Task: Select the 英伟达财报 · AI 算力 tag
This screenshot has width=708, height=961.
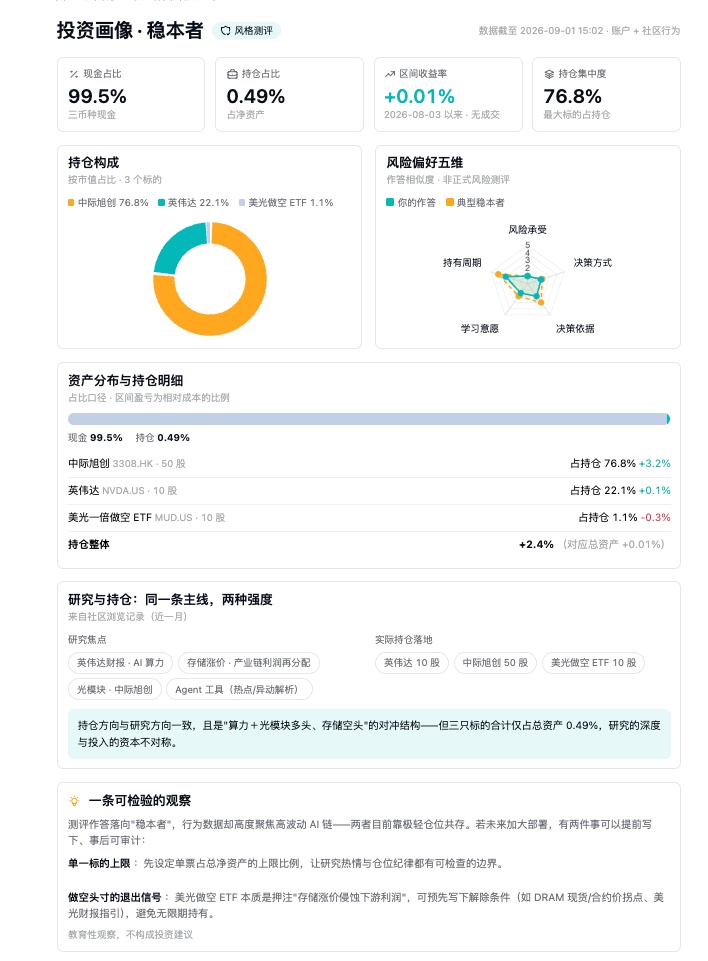Action: (x=120, y=663)
